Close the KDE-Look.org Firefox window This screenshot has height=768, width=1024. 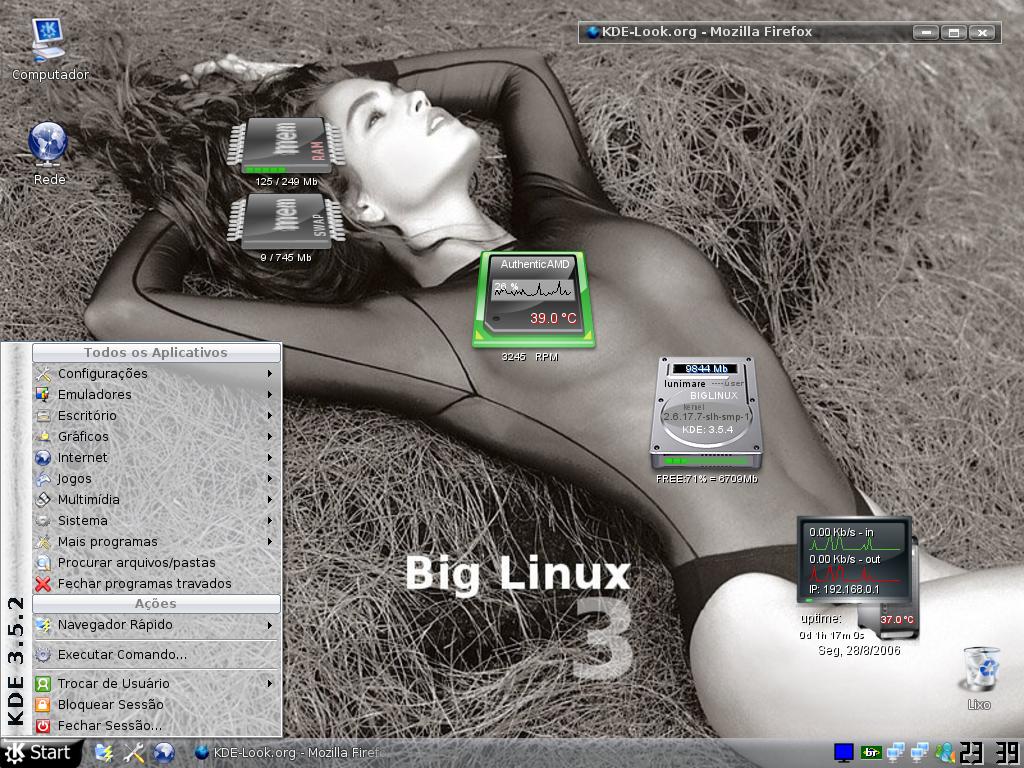click(x=982, y=32)
